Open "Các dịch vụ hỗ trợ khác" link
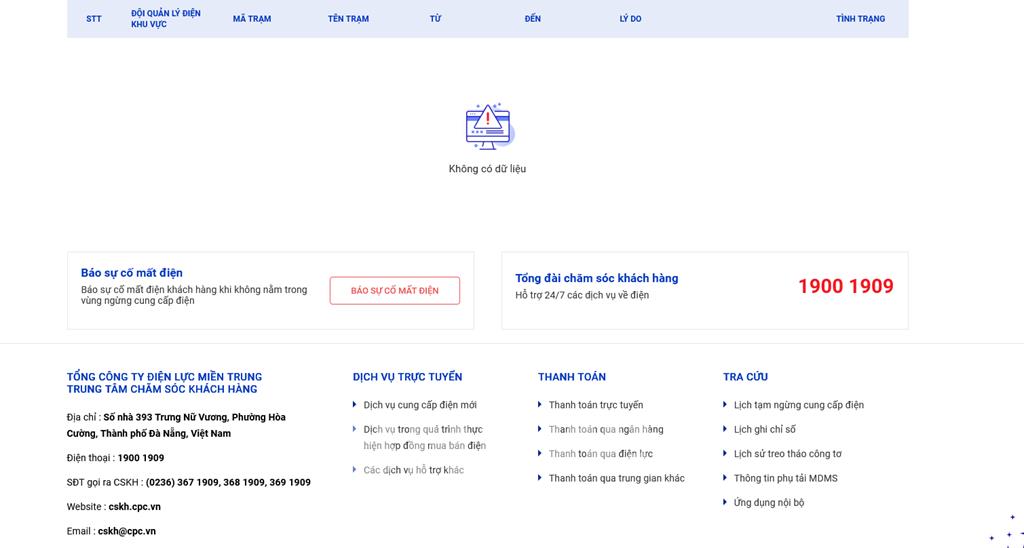The image size is (1024, 548). tap(413, 470)
